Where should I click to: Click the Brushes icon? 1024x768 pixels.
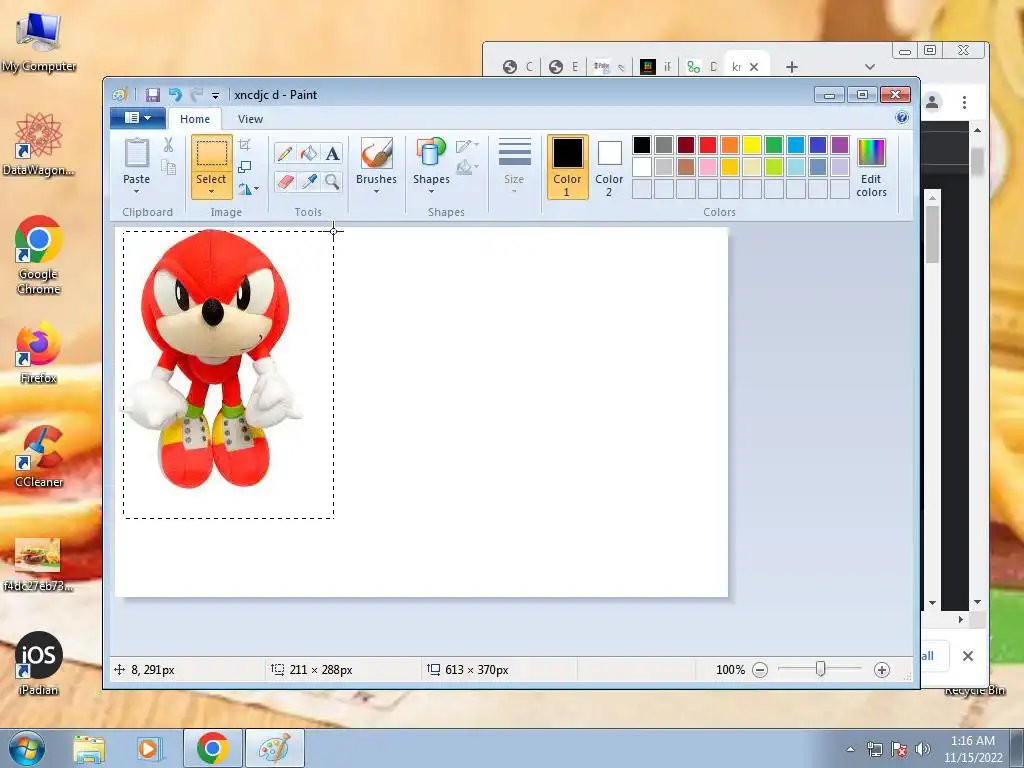[377, 153]
